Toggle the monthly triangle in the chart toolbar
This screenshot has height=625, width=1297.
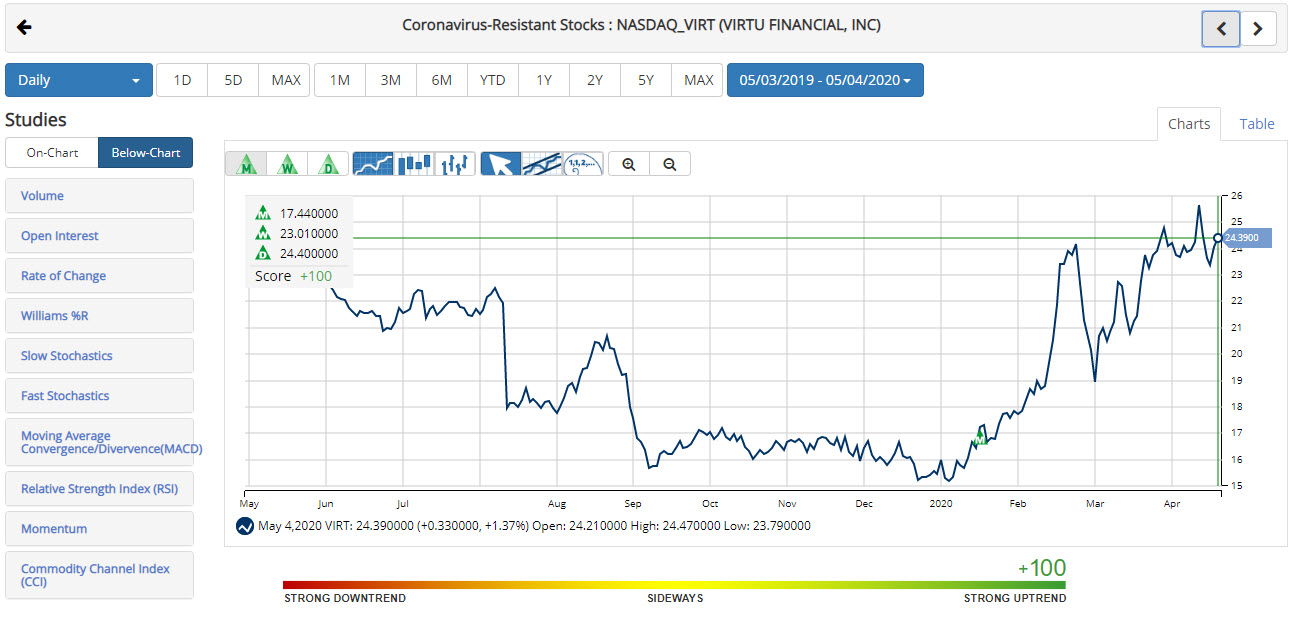click(x=246, y=164)
